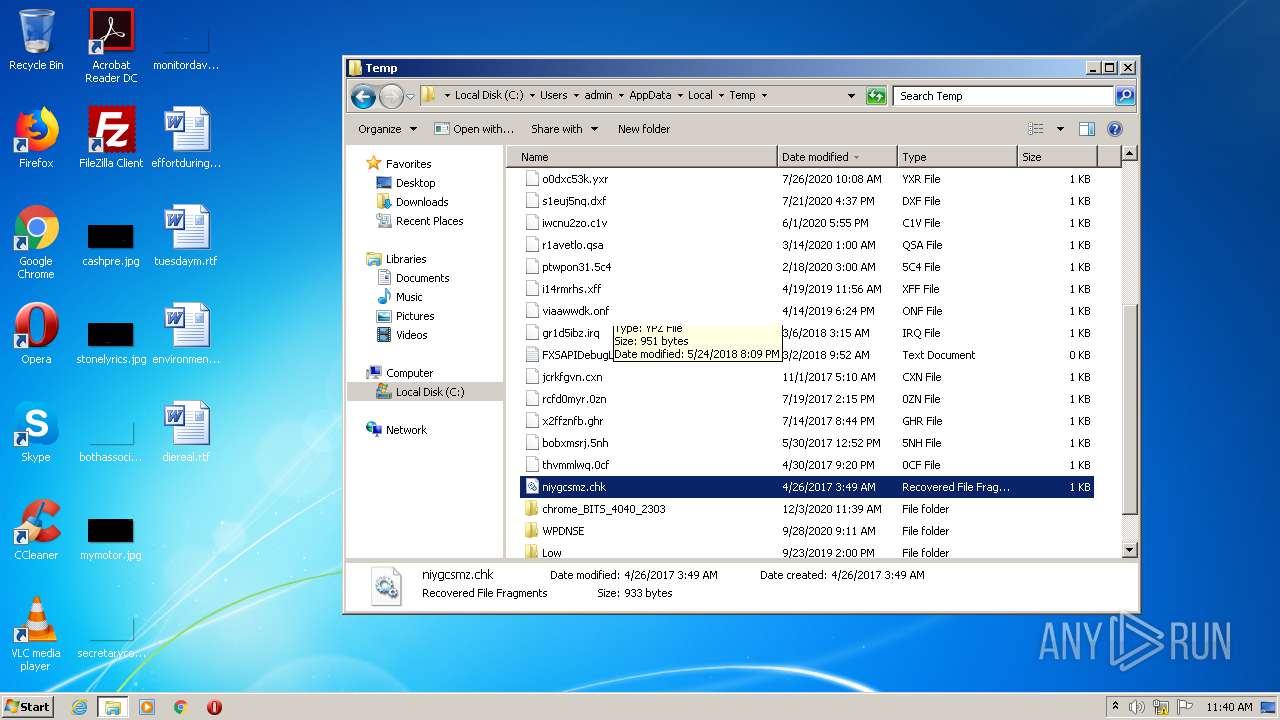Select AppData breadcrumb segment
The height and width of the screenshot is (720, 1280).
coord(650,96)
